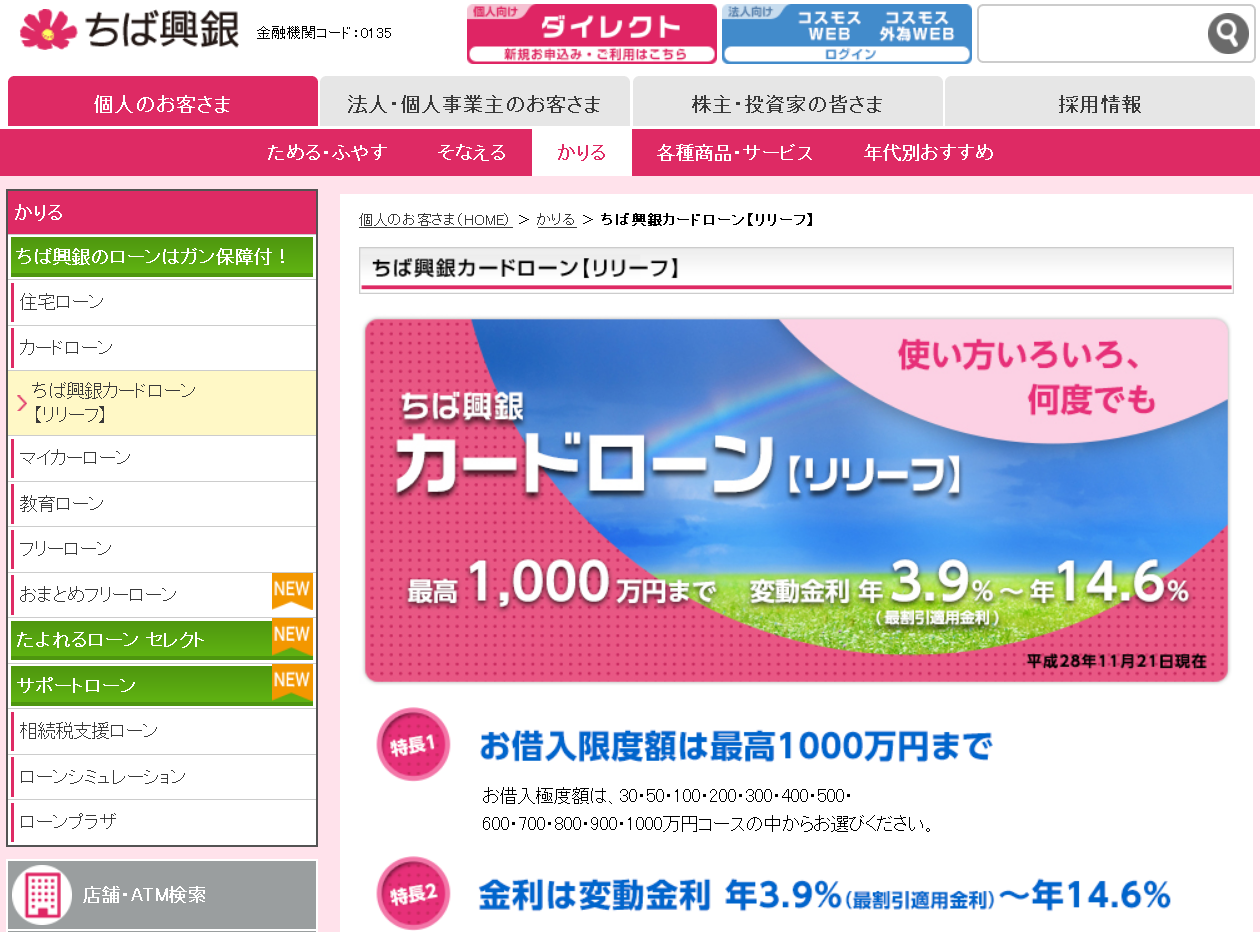Open カードローン in sidebar
This screenshot has width=1260, height=932.
tap(162, 348)
